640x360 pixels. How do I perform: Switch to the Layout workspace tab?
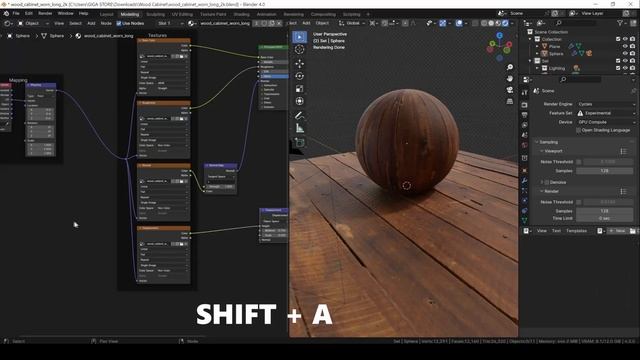coord(106,14)
